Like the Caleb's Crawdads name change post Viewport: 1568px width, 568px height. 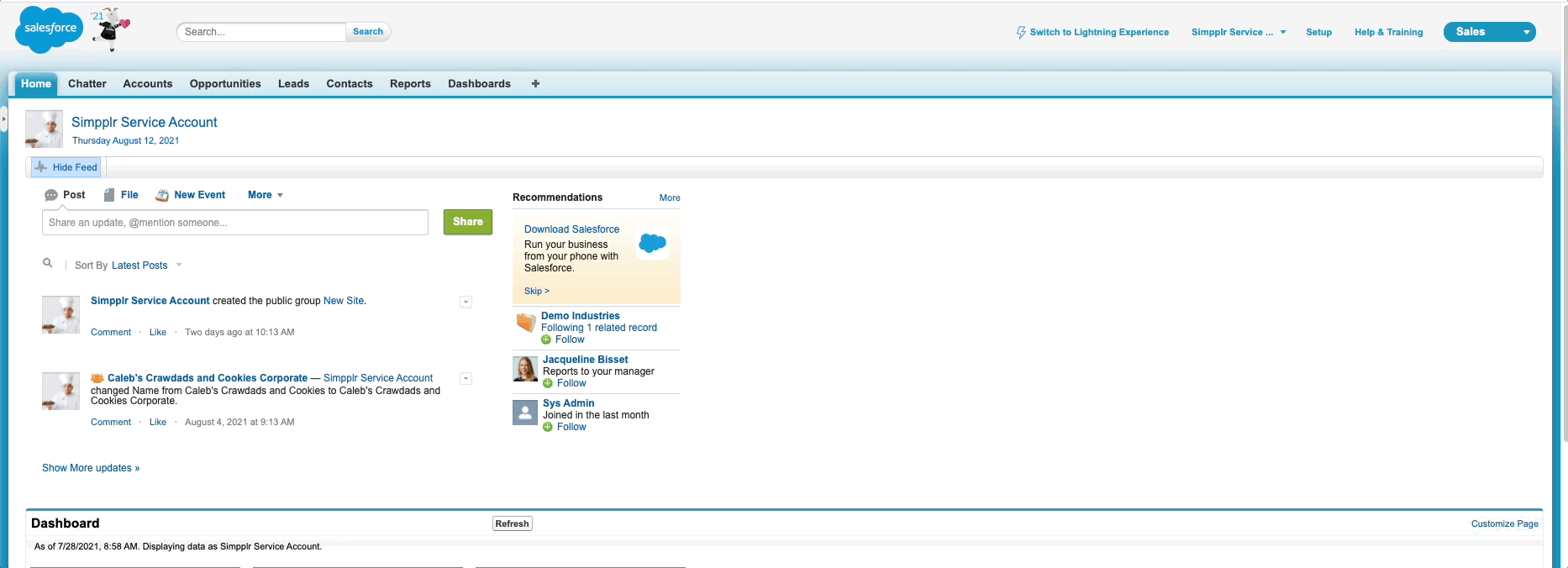tap(158, 423)
